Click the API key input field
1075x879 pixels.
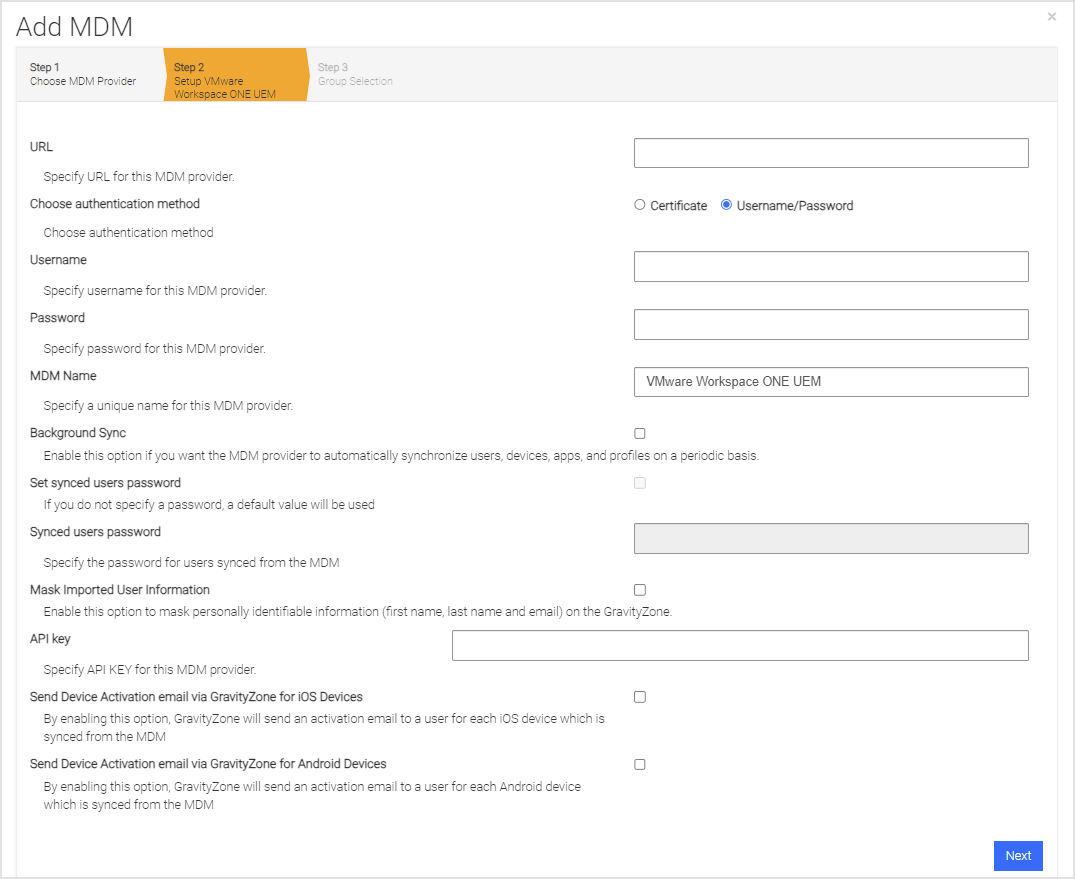pos(740,645)
